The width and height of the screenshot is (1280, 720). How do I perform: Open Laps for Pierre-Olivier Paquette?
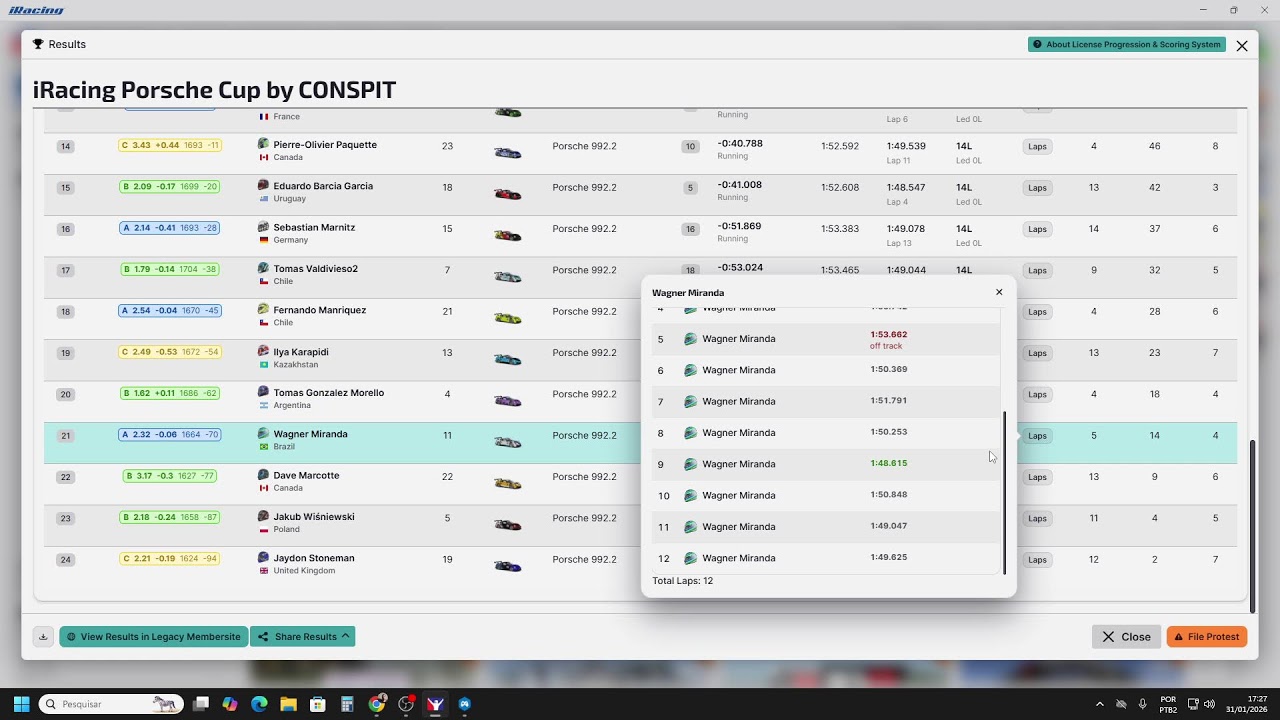tap(1037, 147)
